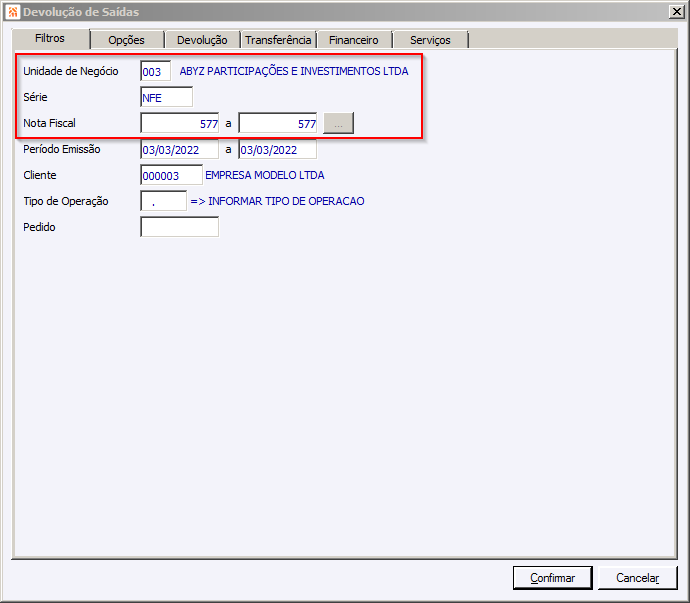This screenshot has height=603, width=690.
Task: Open the Devolução tab
Action: click(x=202, y=40)
